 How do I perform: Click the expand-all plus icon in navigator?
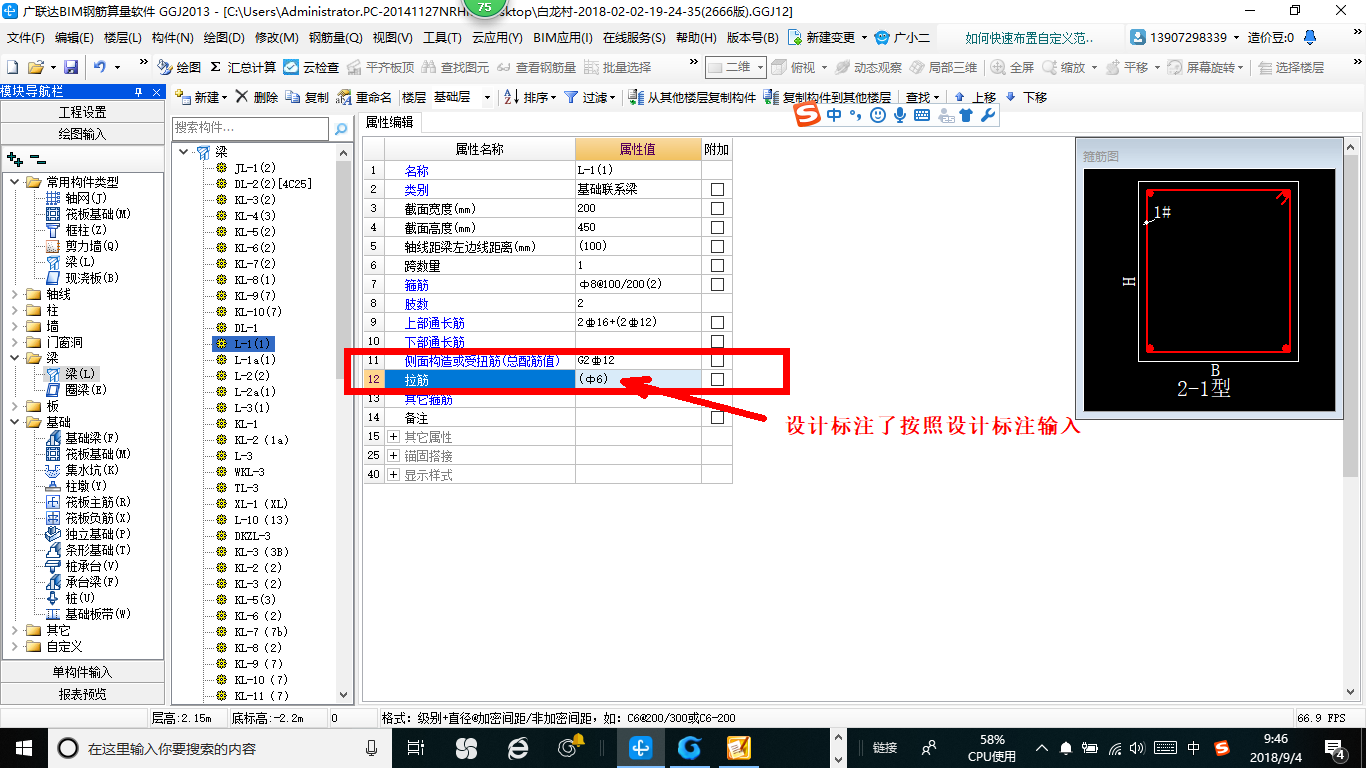click(x=14, y=159)
